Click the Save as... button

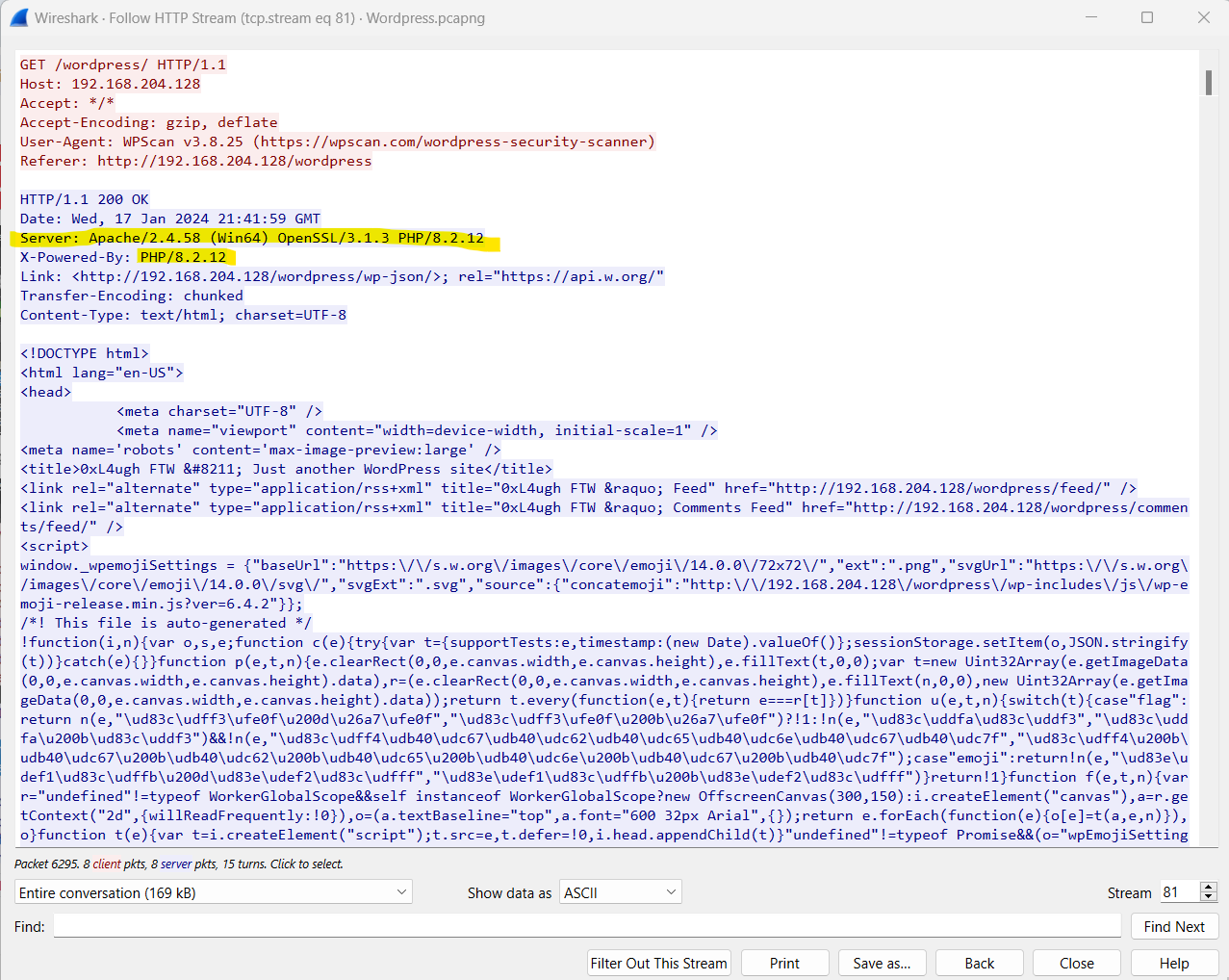click(882, 963)
